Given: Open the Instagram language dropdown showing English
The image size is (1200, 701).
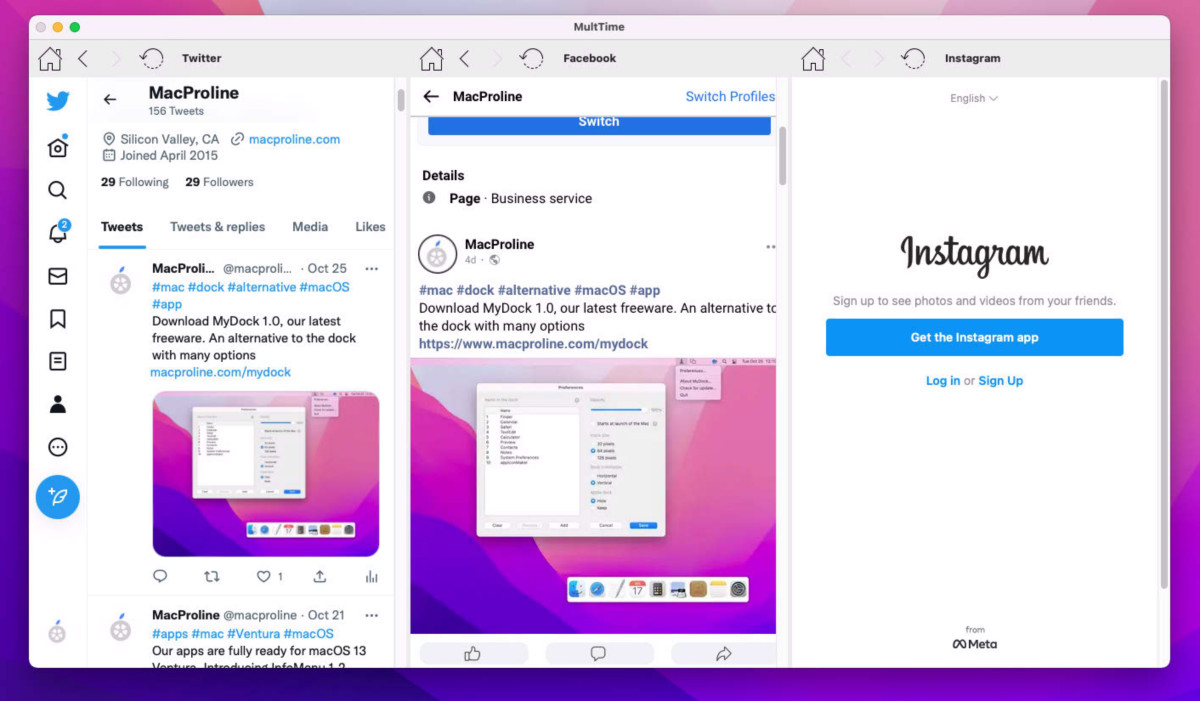Looking at the screenshot, I should [974, 98].
